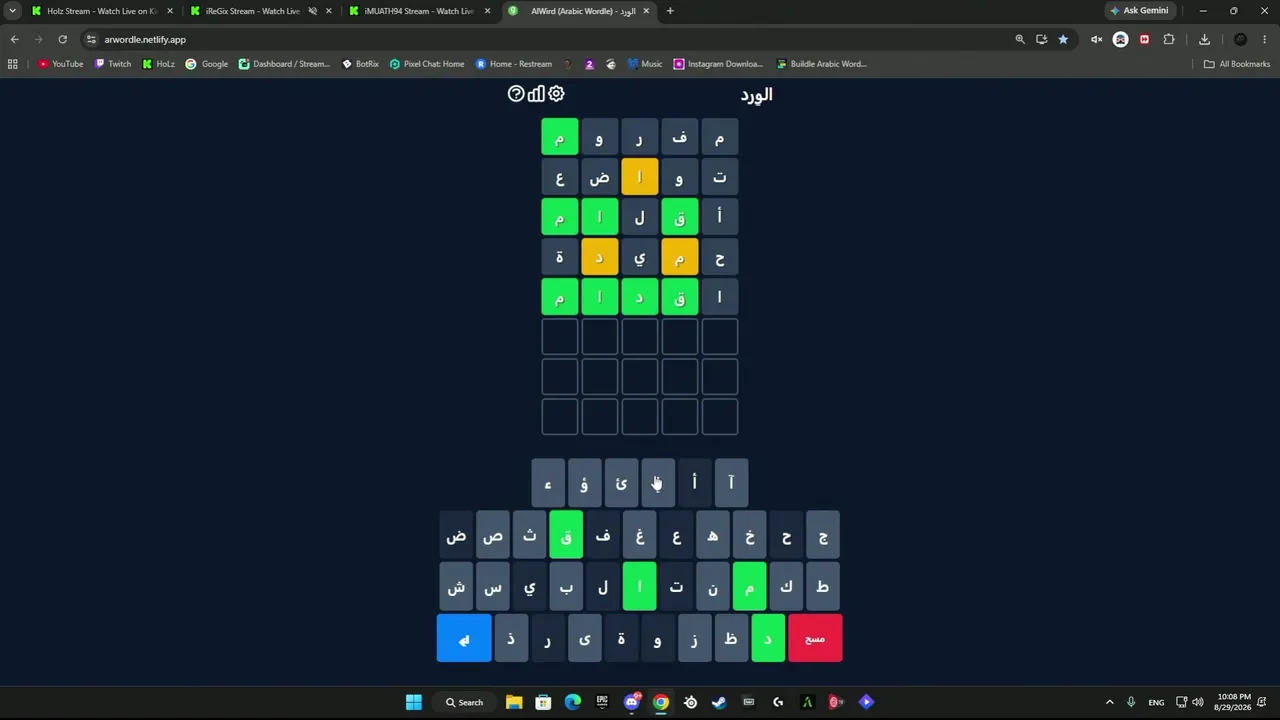Open a new browser tab
Viewport: 1280px width, 720px height.
tap(670, 11)
